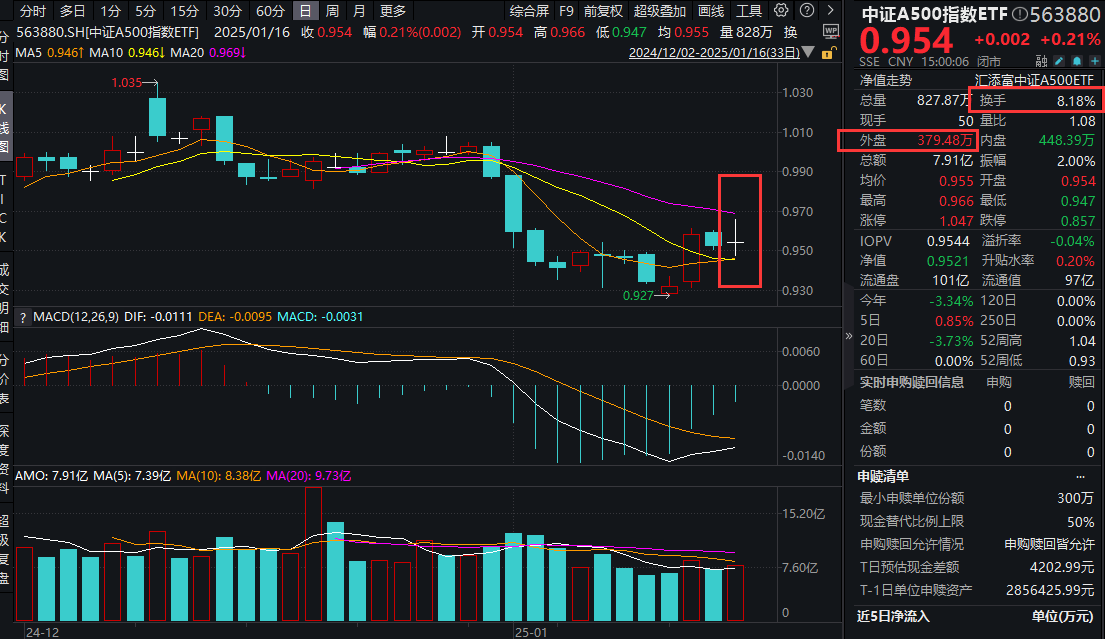Collapse right panel with double chevron

[848, 336]
